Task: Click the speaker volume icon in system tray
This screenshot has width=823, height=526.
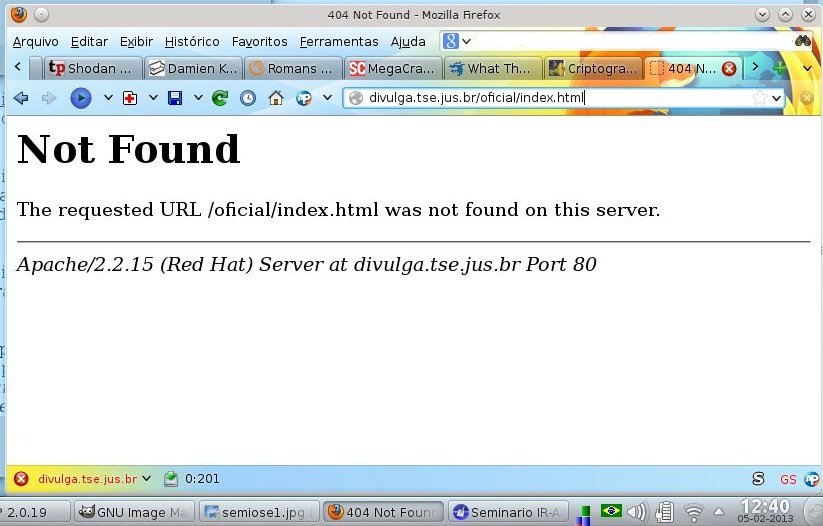Action: (636, 512)
